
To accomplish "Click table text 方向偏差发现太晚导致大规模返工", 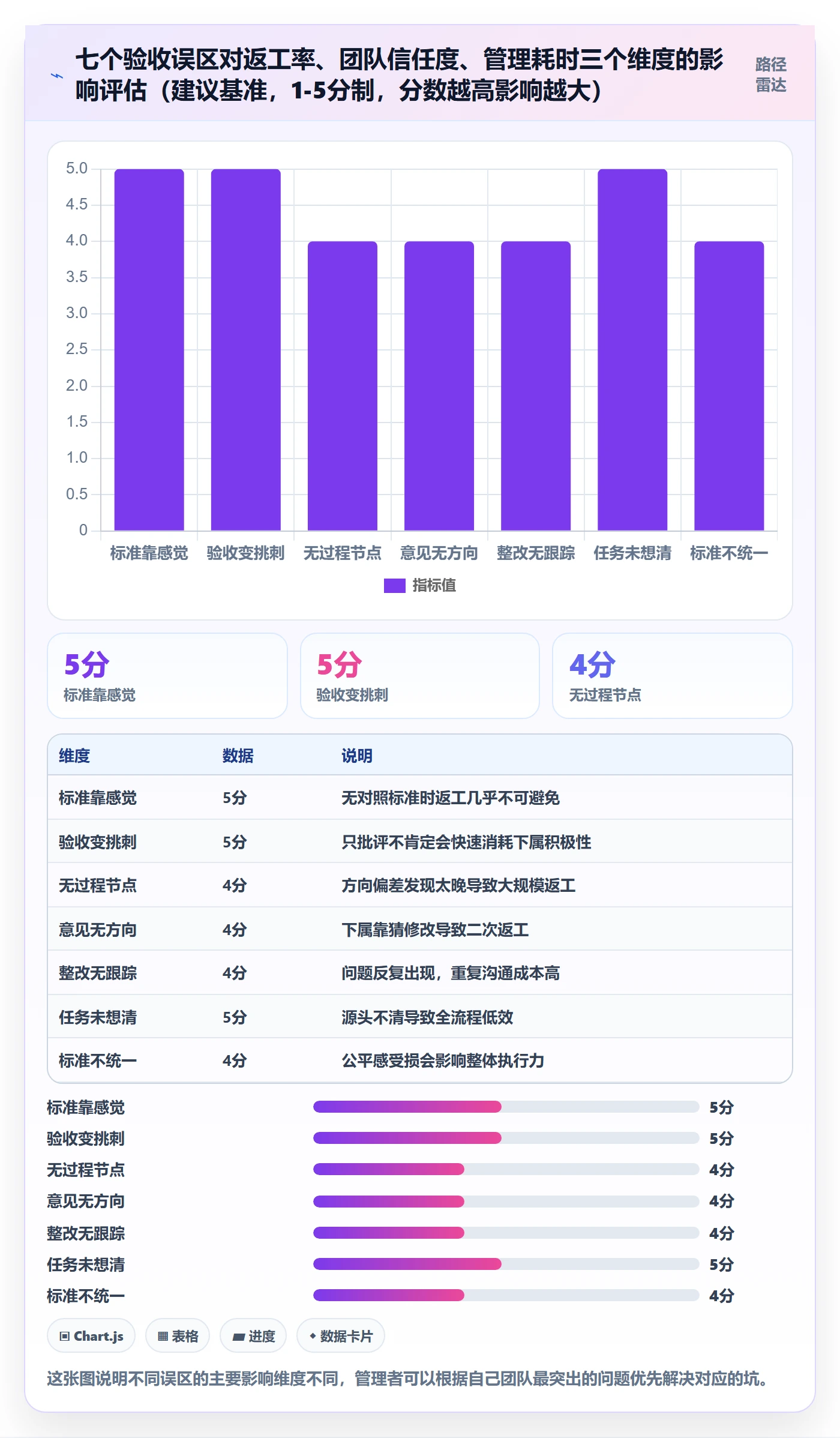I will point(458,885).
